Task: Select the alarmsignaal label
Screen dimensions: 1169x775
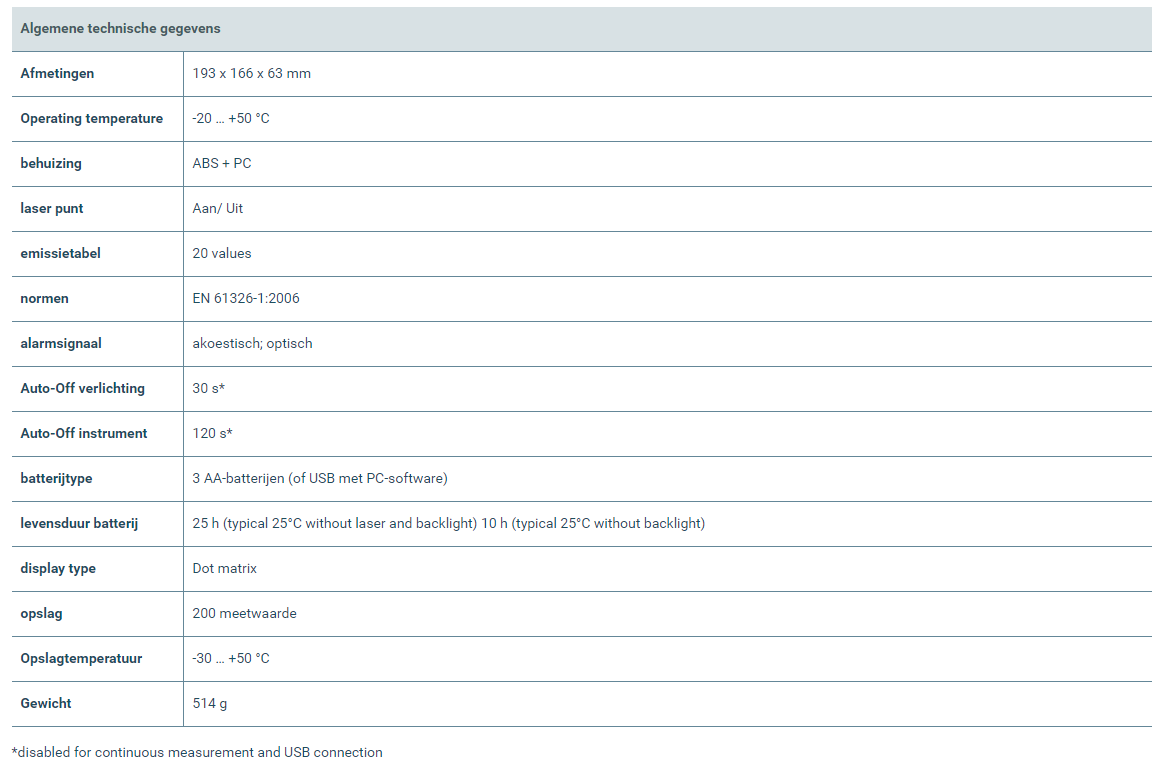Action: coord(61,344)
